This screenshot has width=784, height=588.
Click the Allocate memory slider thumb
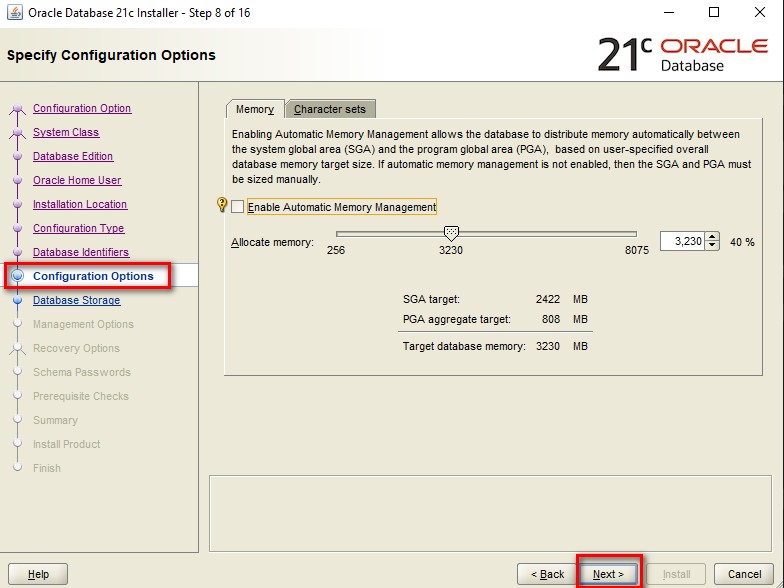tap(451, 232)
